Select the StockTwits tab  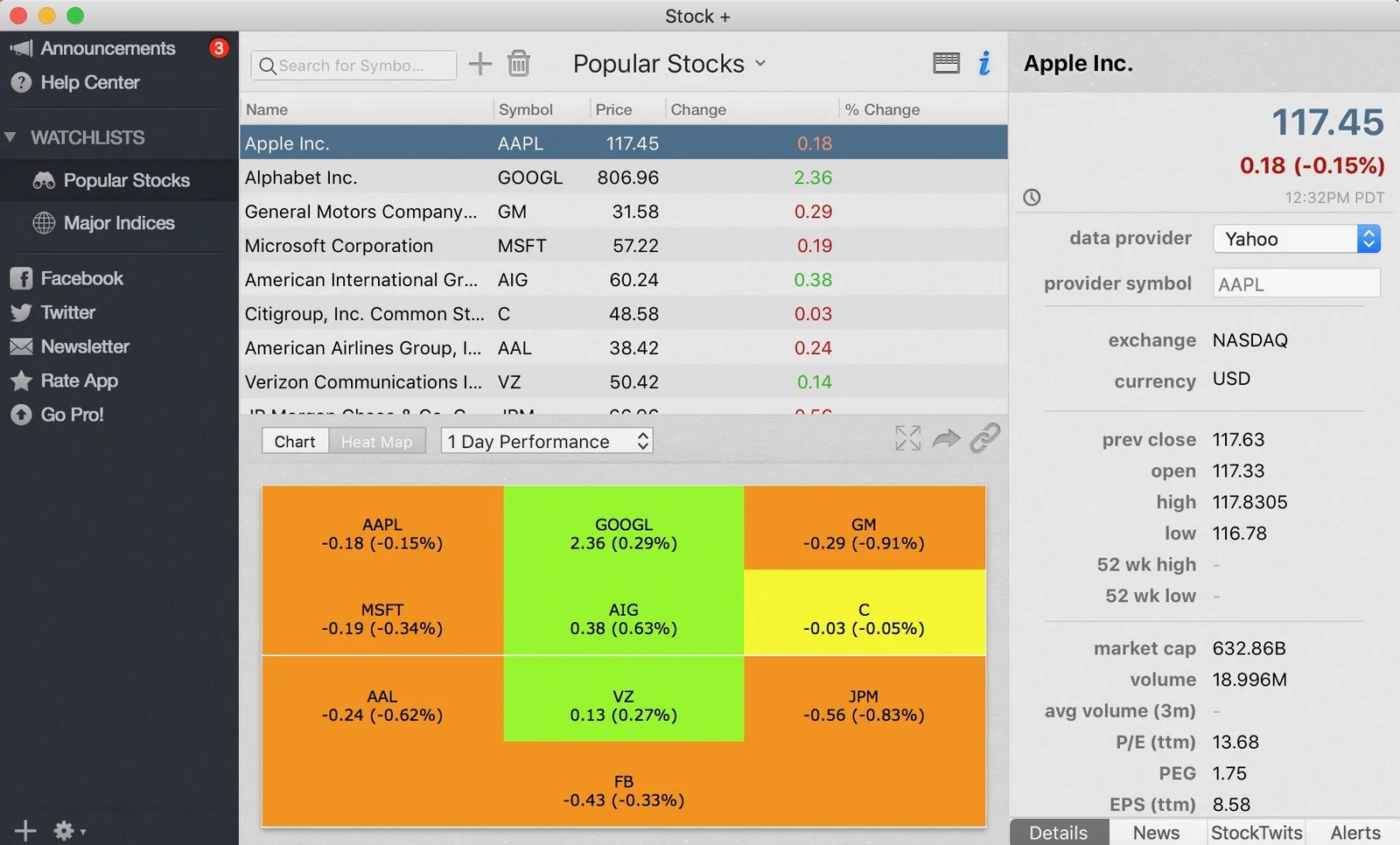click(1256, 832)
